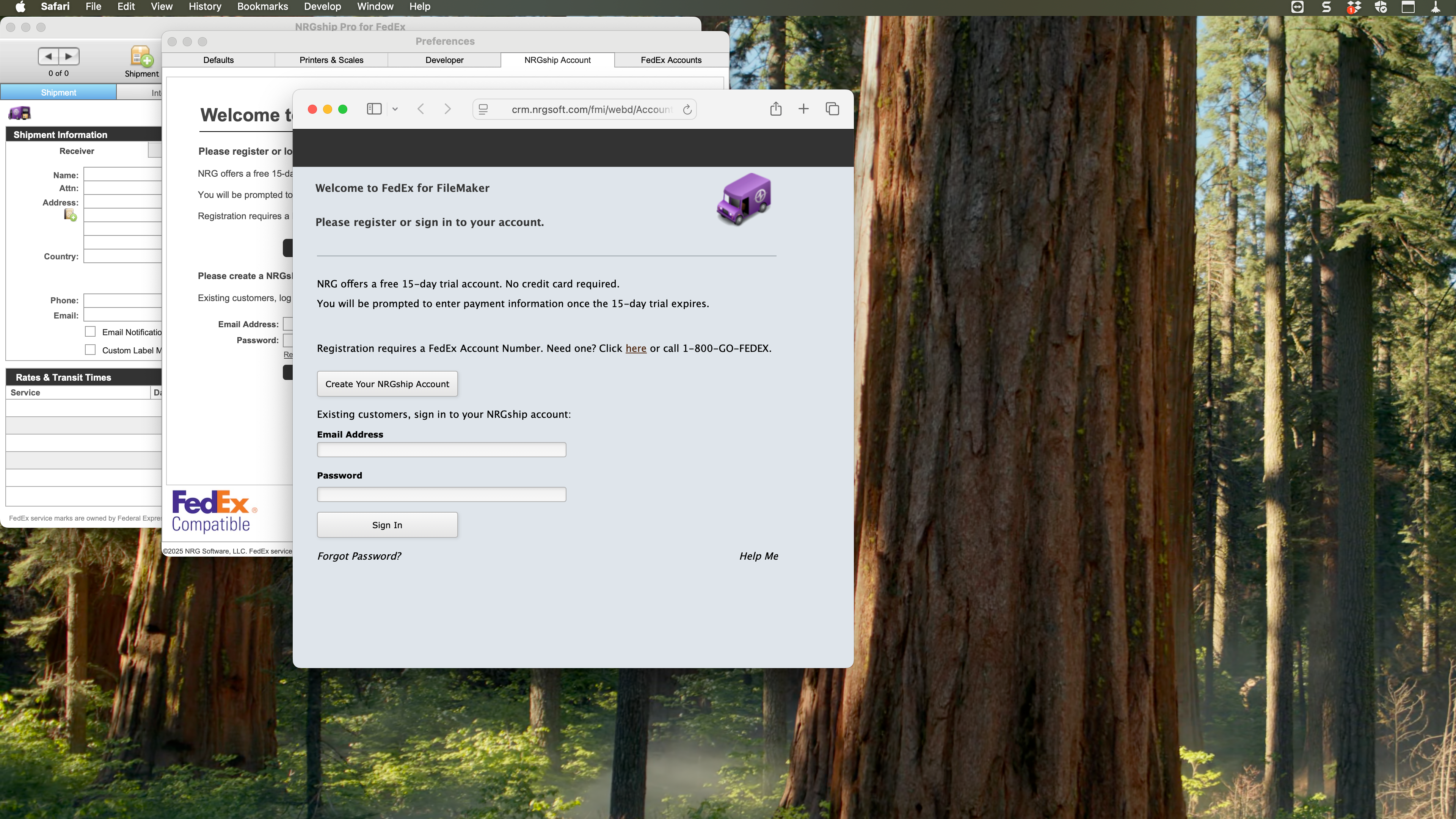Open the sidebar options chevron in Safari
1456x819 pixels.
(x=395, y=109)
